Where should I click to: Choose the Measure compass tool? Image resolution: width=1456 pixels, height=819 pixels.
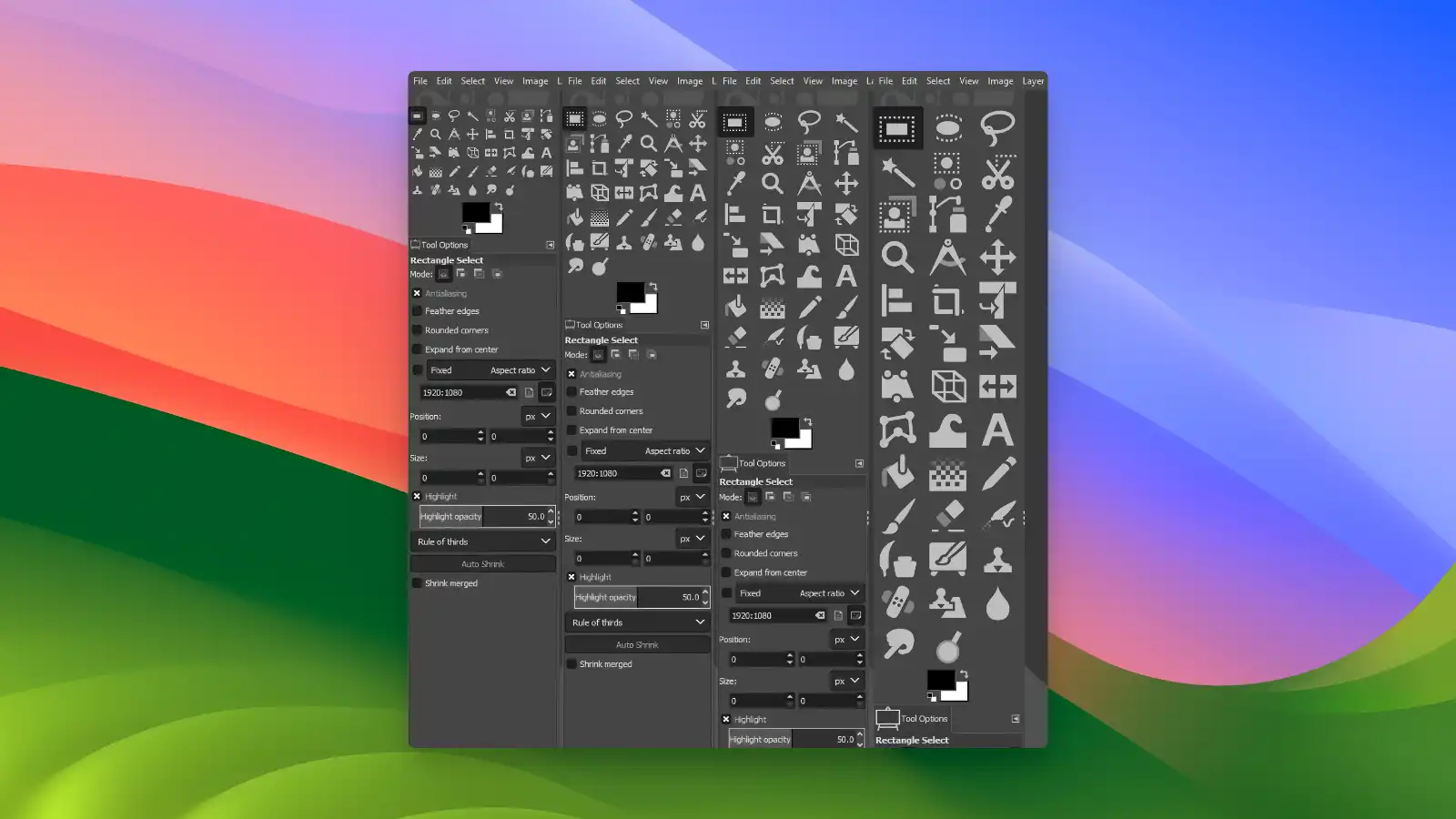point(948,256)
